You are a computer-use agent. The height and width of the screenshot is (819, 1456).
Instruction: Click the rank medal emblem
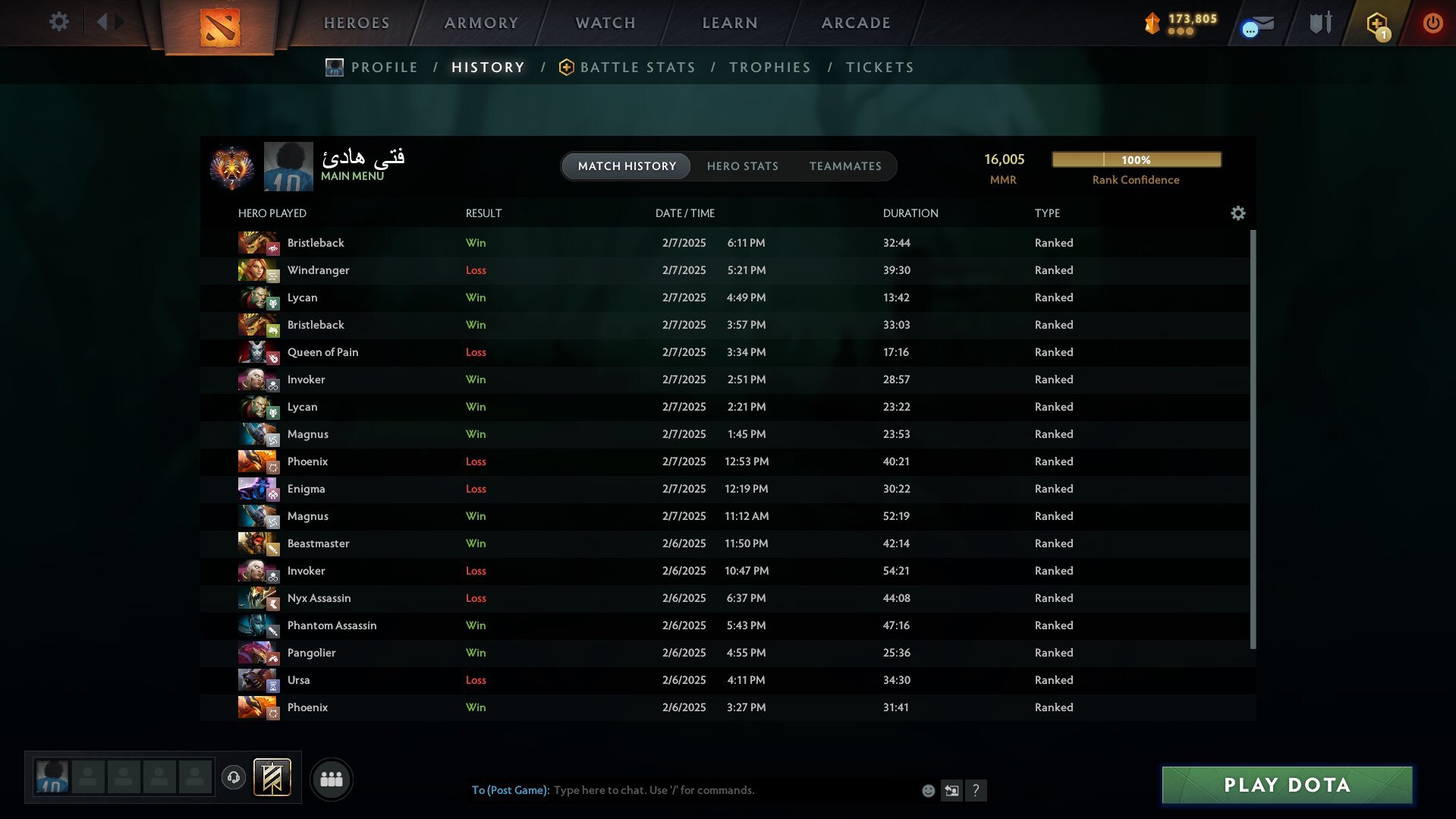click(x=231, y=167)
